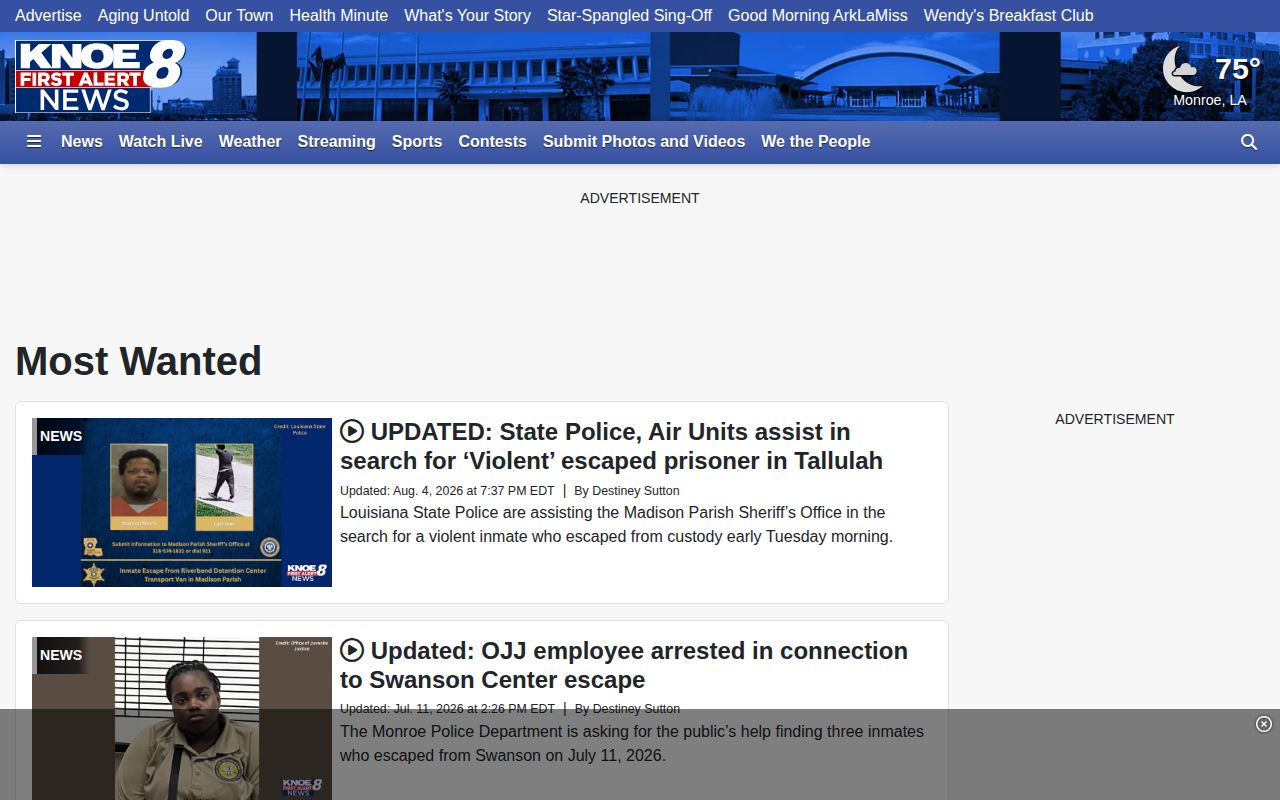Click the 'By Destiney Sutton' byline on the Tallulah story
Viewport: 1280px width, 800px height.
[627, 491]
